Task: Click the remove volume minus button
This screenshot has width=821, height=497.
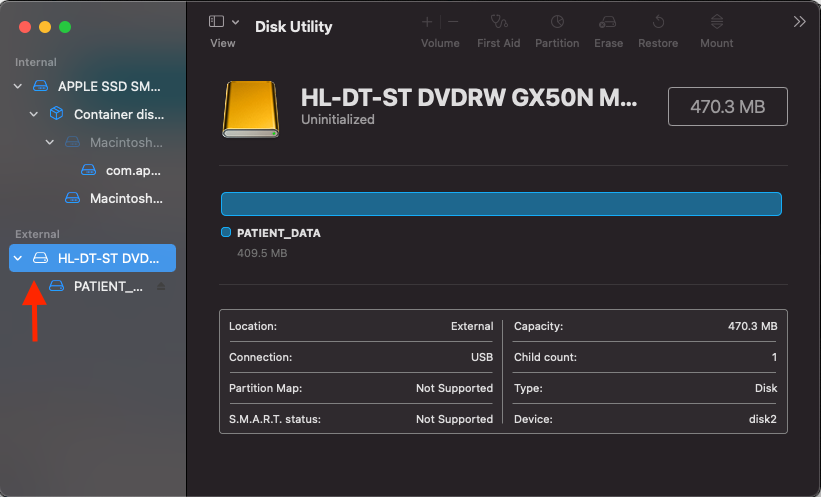Action: click(x=453, y=22)
